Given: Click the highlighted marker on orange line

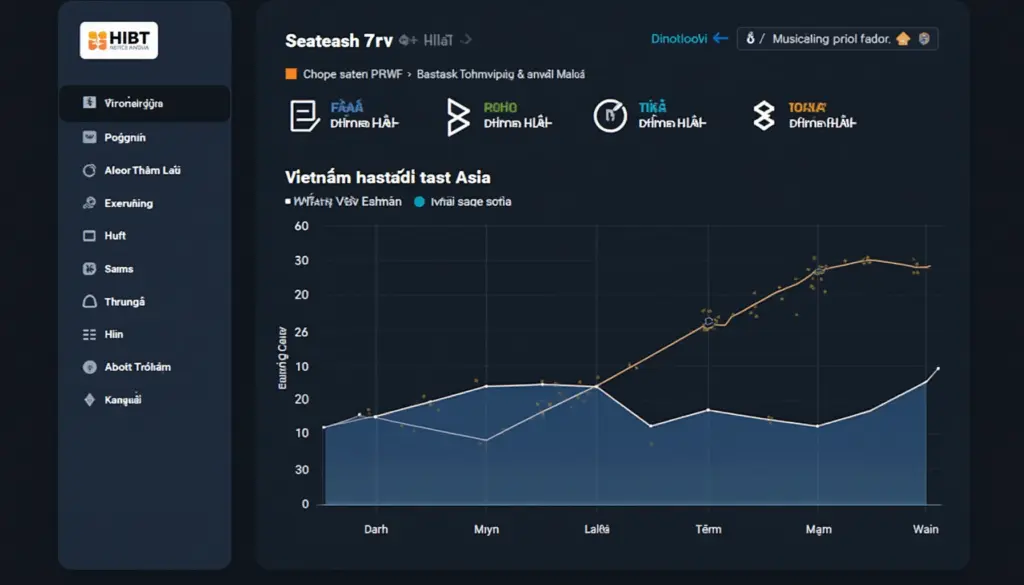Looking at the screenshot, I should tap(709, 322).
